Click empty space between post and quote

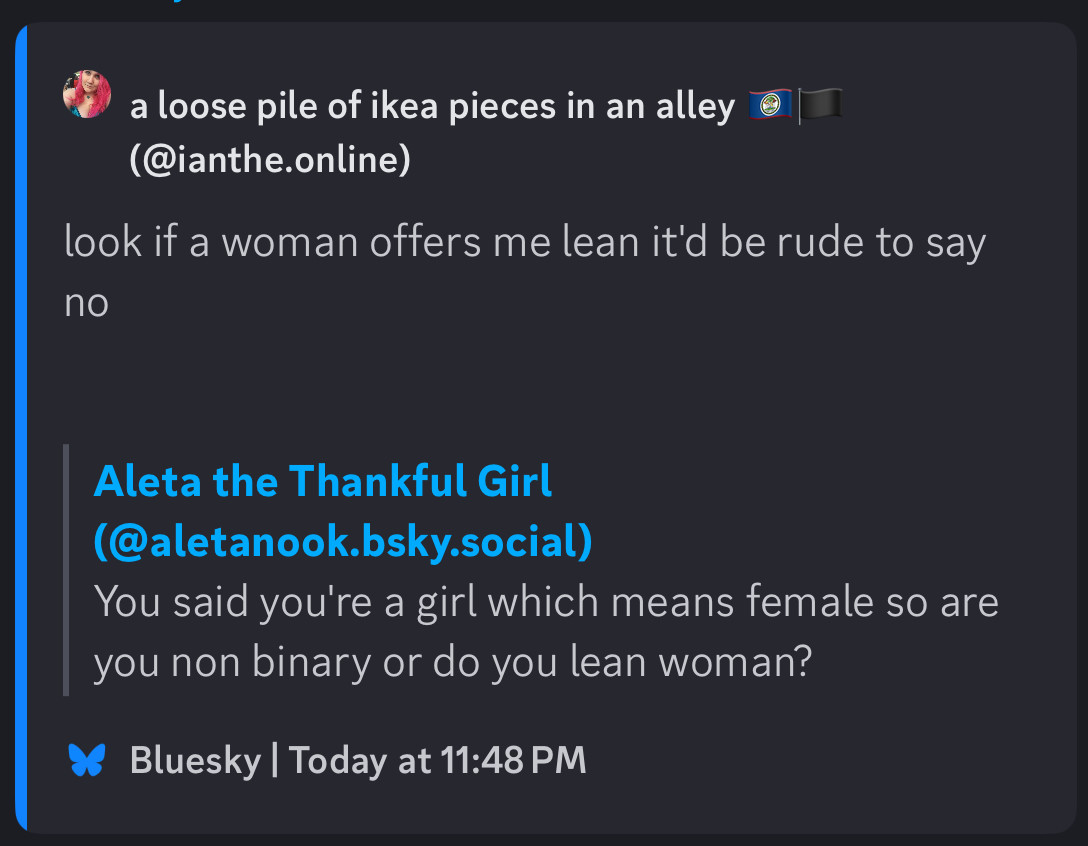[x=500, y=385]
